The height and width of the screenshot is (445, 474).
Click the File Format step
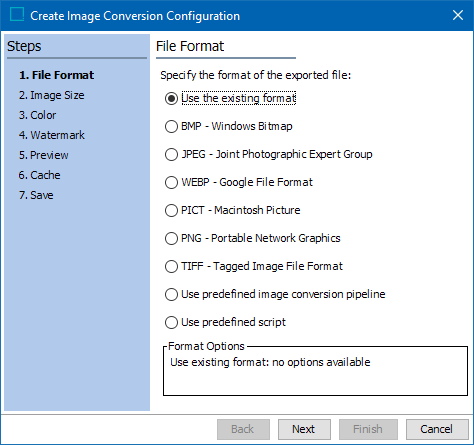(56, 75)
